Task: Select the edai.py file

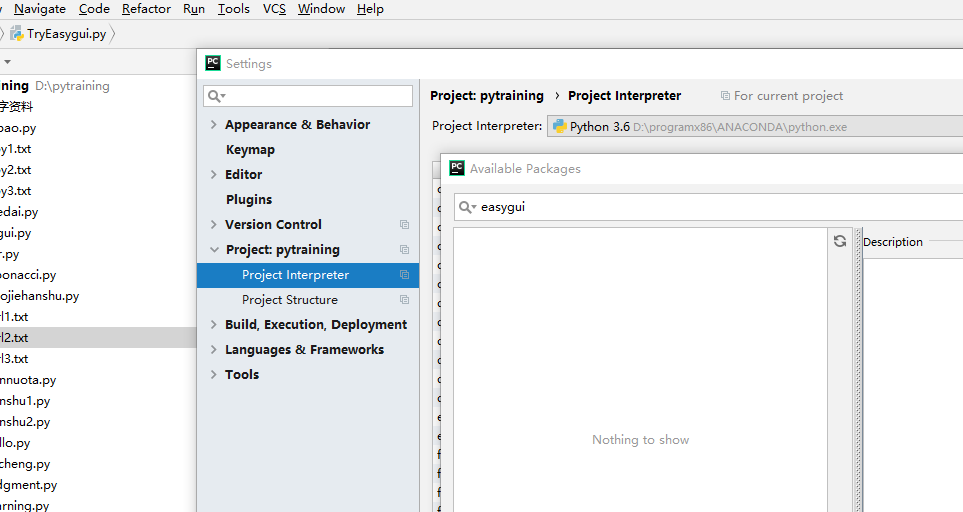Action: point(19,212)
